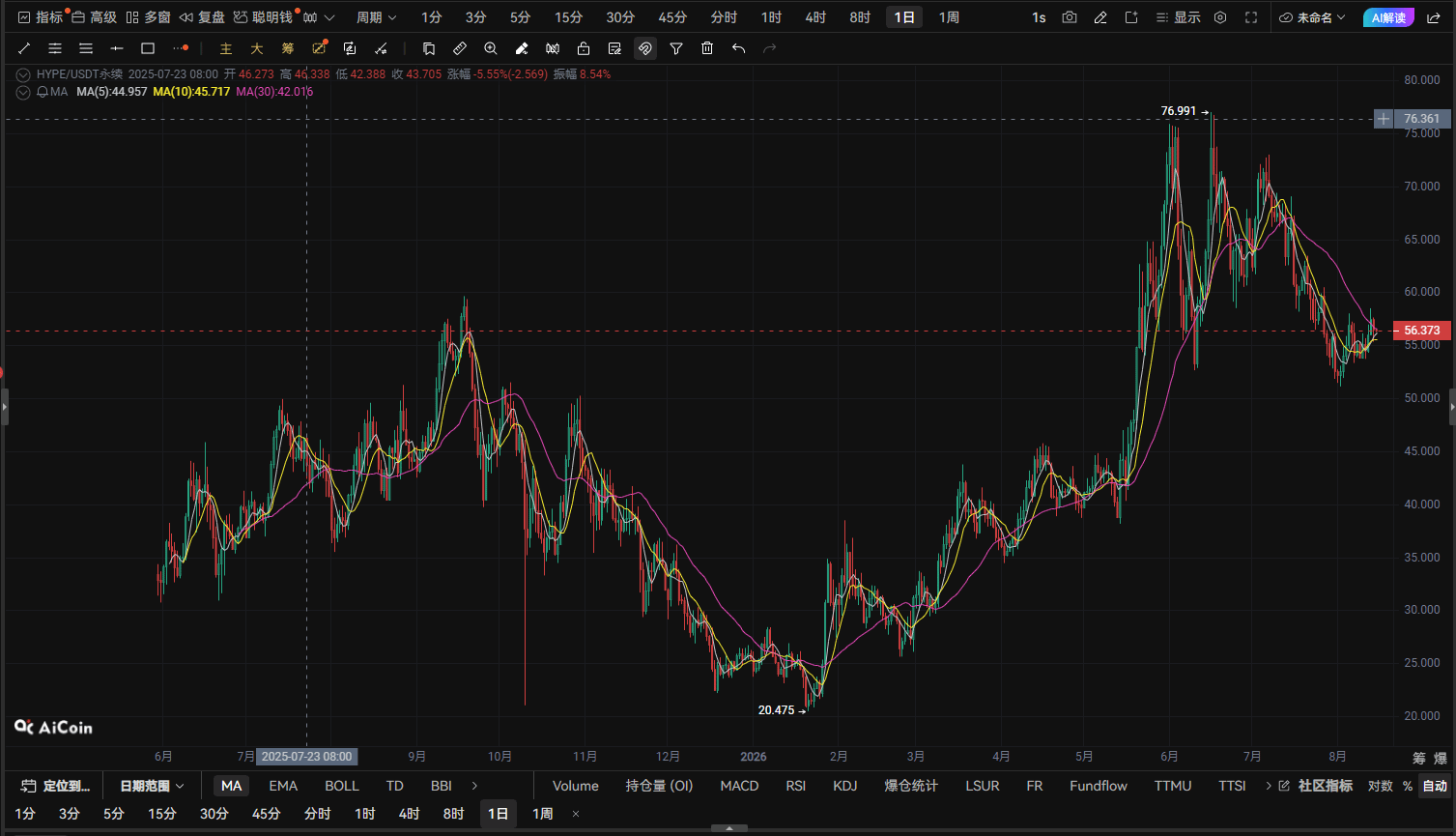This screenshot has height=836, width=1456.
Task: Show more sub-indicators with chevron after TTSI
Action: pyautogui.click(x=1269, y=786)
